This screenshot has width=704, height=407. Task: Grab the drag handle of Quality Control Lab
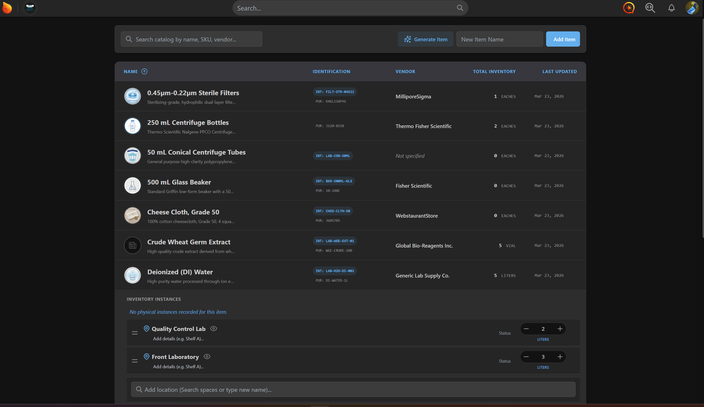(x=135, y=333)
